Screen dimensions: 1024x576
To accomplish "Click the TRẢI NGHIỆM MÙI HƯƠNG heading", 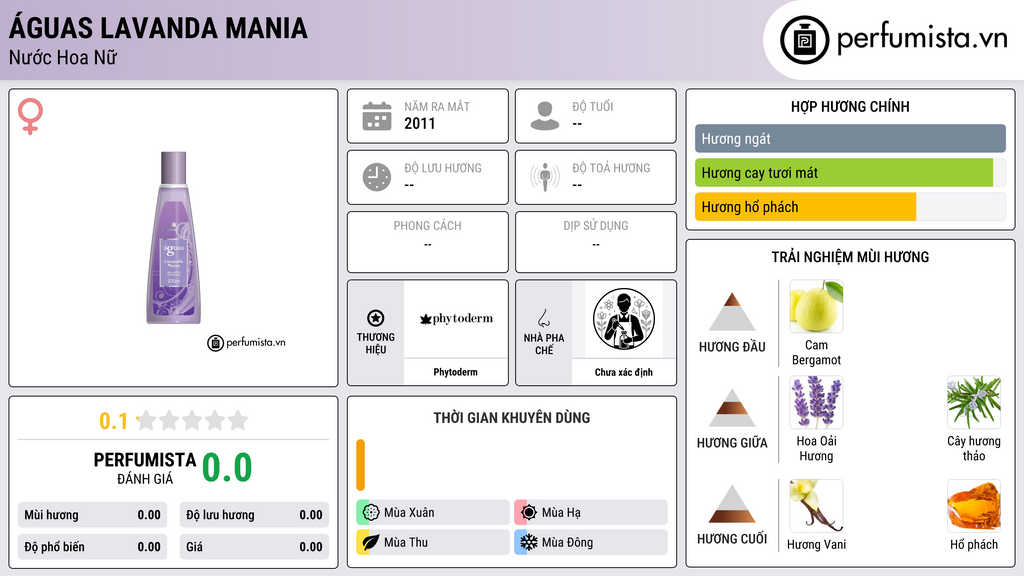I will click(x=850, y=257).
